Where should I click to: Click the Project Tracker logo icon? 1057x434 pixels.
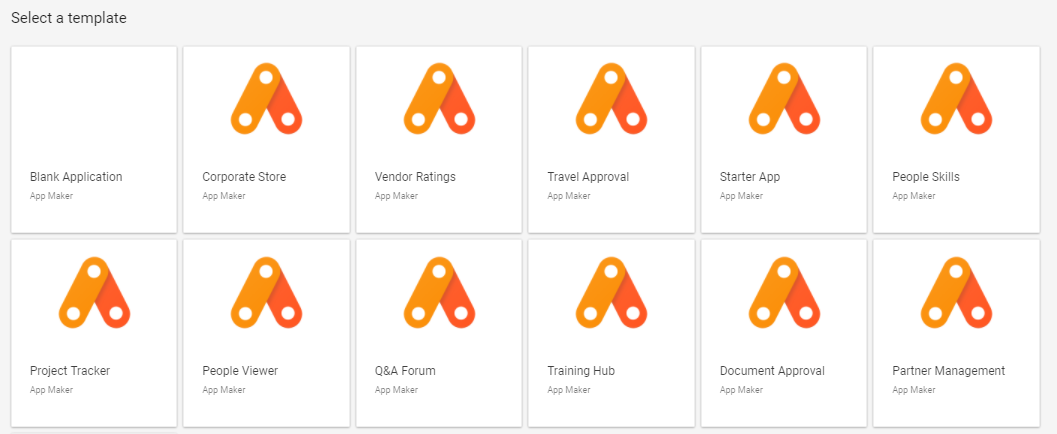point(94,293)
